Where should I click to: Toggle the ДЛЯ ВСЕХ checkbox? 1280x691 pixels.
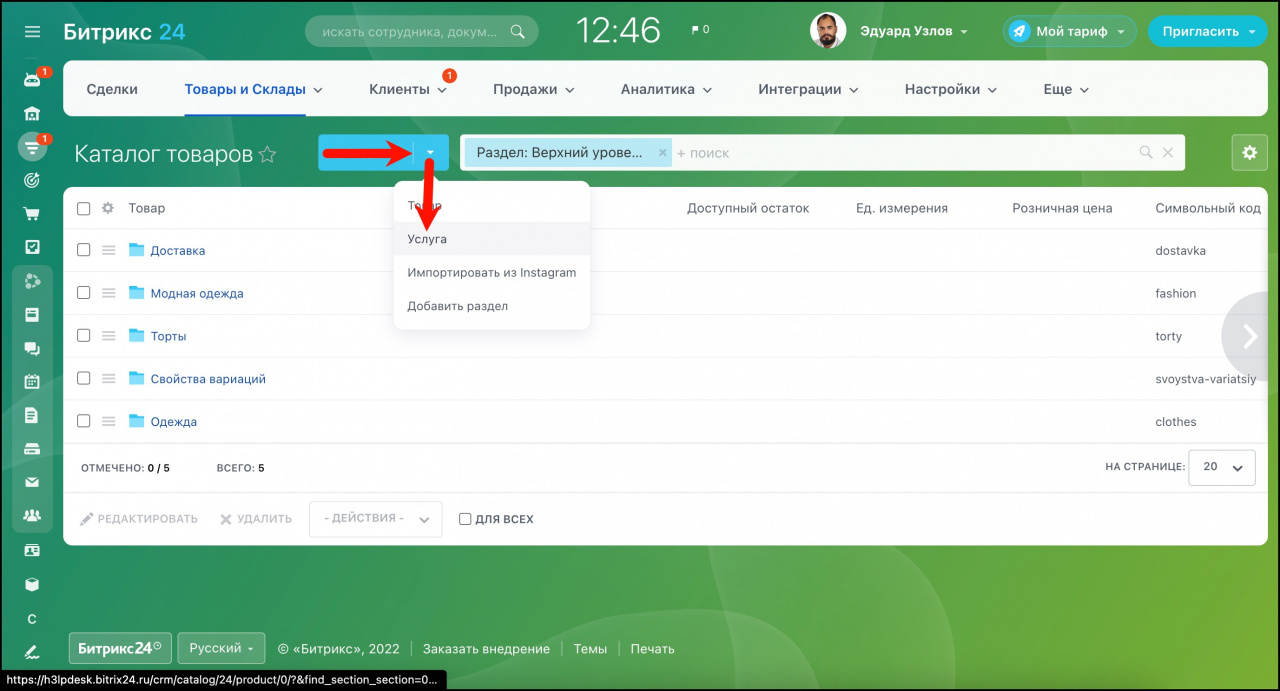tap(465, 519)
